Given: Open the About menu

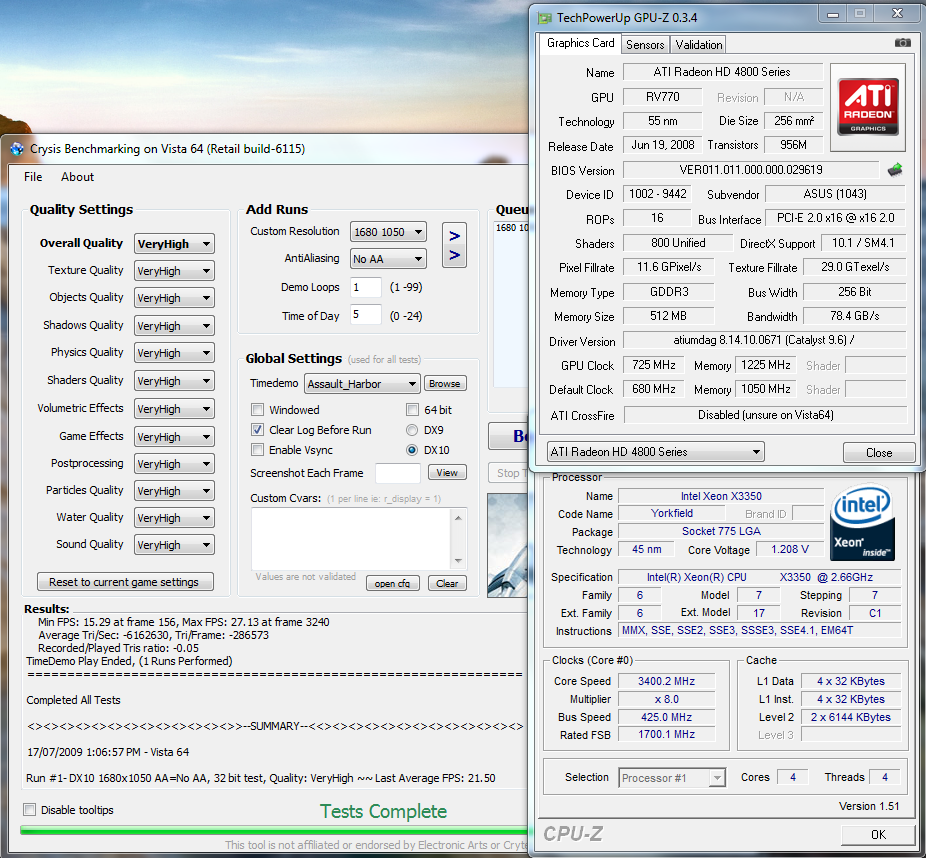Looking at the screenshot, I should tap(77, 177).
